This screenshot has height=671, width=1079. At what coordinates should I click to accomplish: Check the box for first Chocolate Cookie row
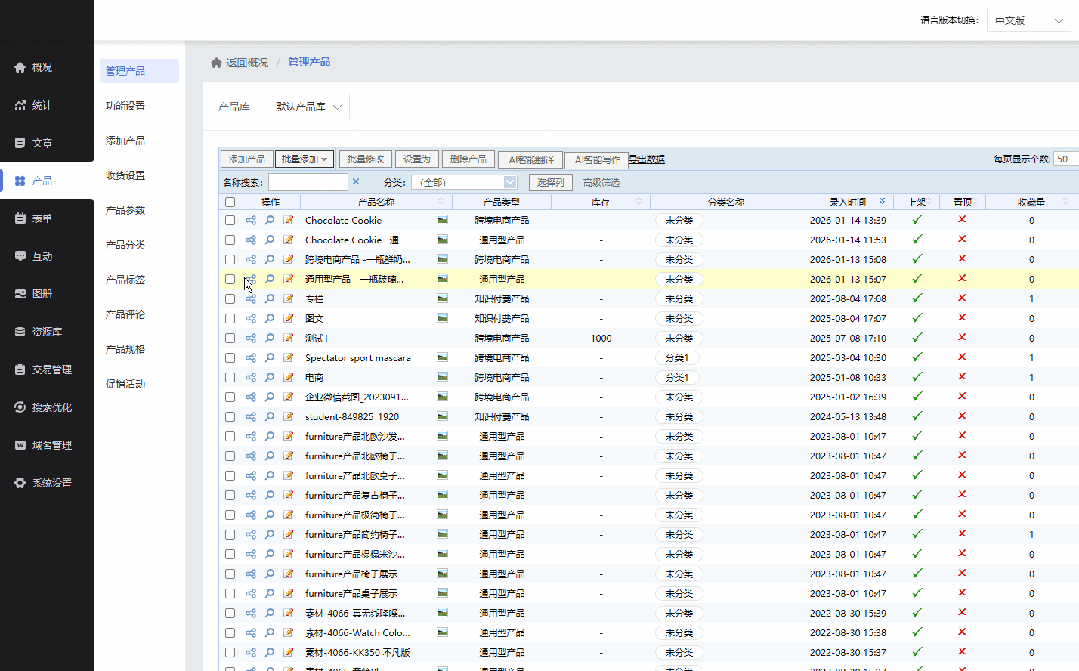coord(230,220)
